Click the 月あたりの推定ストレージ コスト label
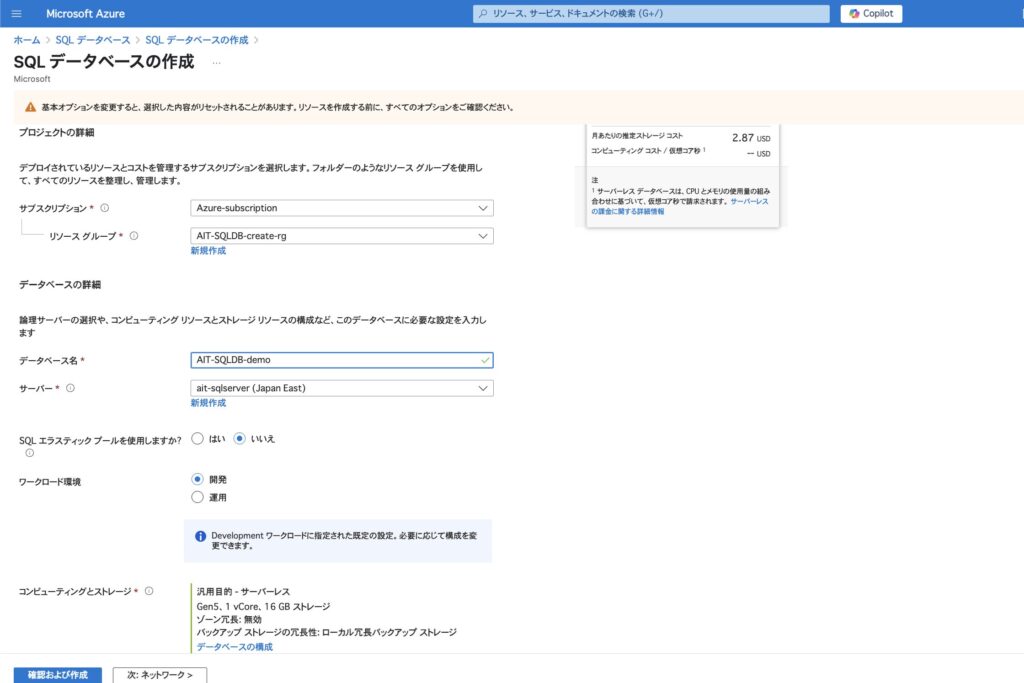The width and height of the screenshot is (1024, 683). coord(637,136)
